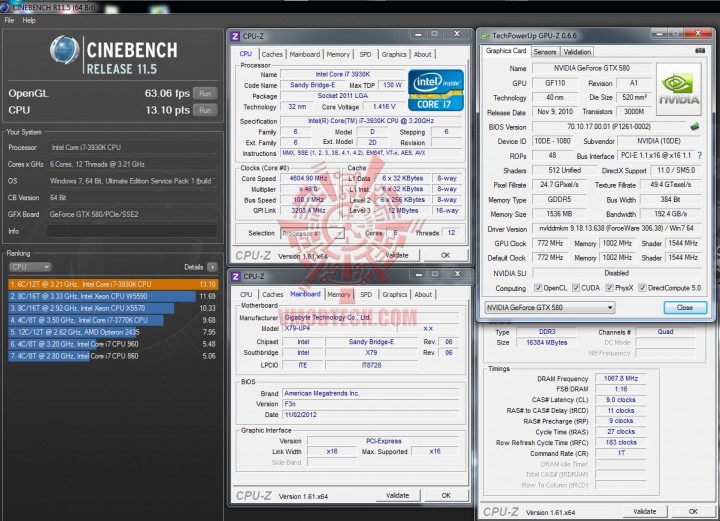Open the File menu in Cinebench
720x521 pixels.
pyautogui.click(x=9, y=20)
